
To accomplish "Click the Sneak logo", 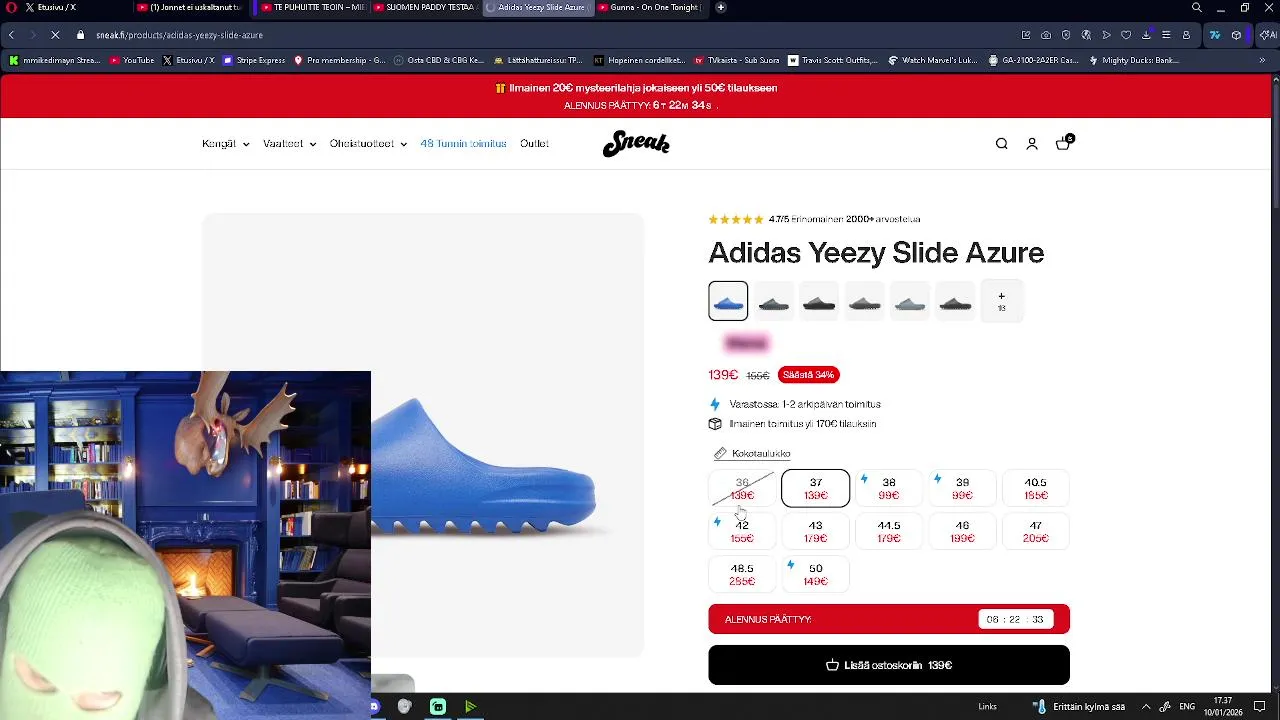I will coord(636,144).
